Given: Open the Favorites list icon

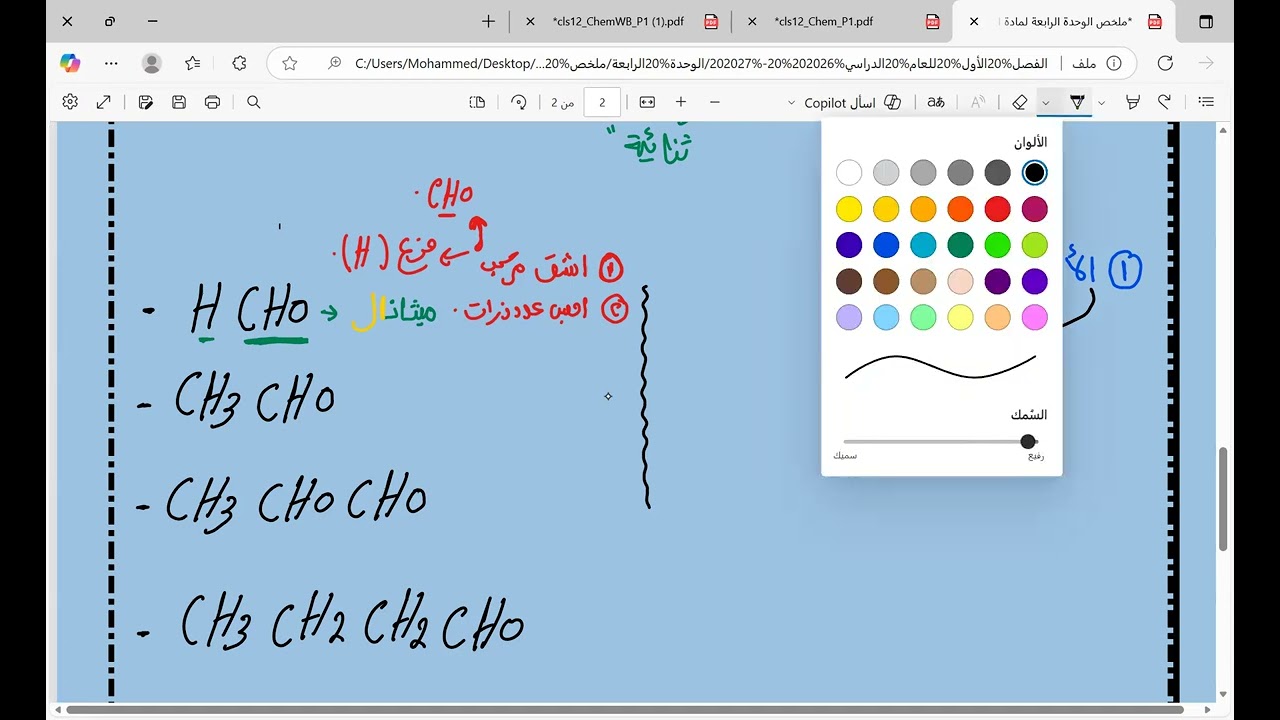Looking at the screenshot, I should point(193,63).
